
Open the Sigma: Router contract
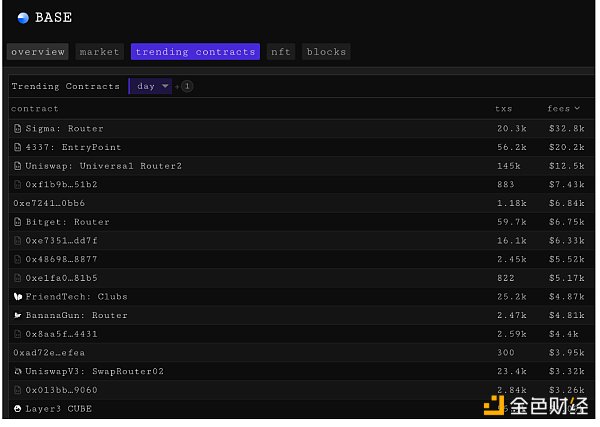[x=64, y=129]
